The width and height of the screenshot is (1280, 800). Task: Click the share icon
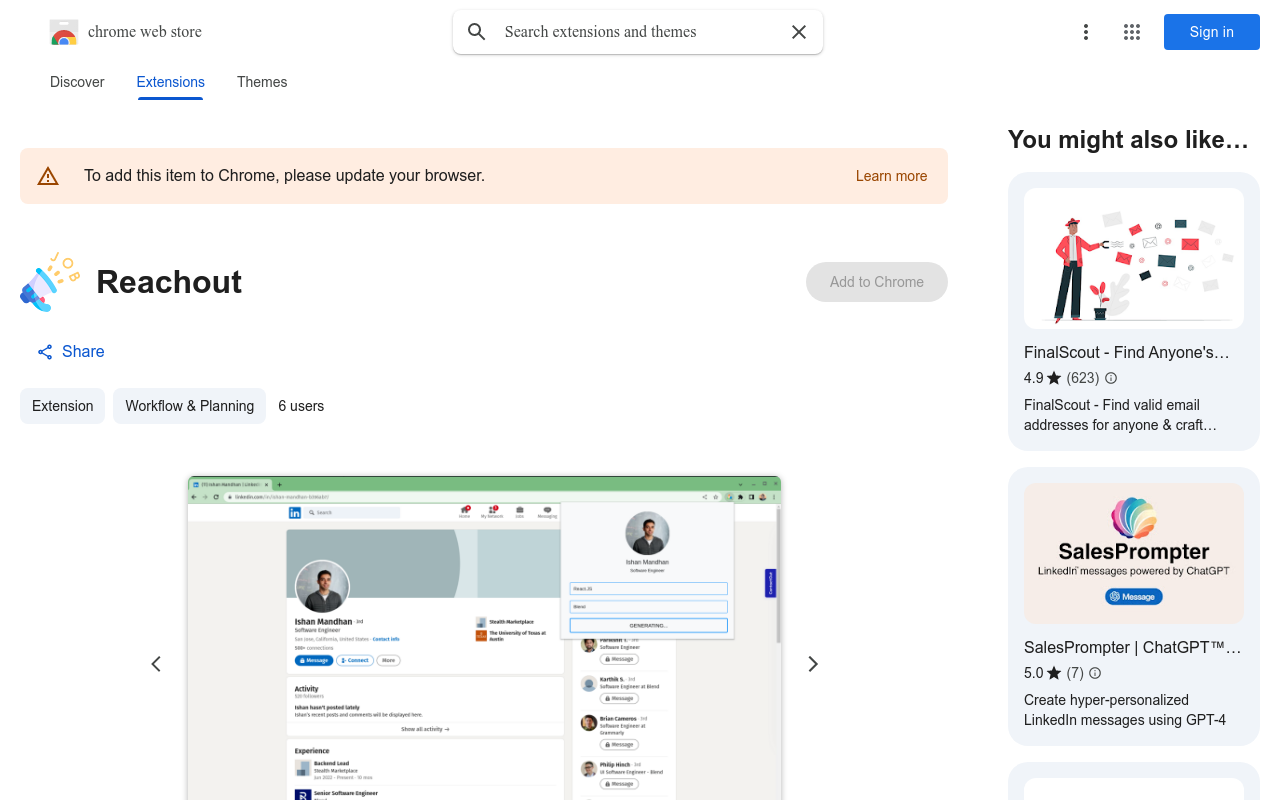pyautogui.click(x=45, y=352)
